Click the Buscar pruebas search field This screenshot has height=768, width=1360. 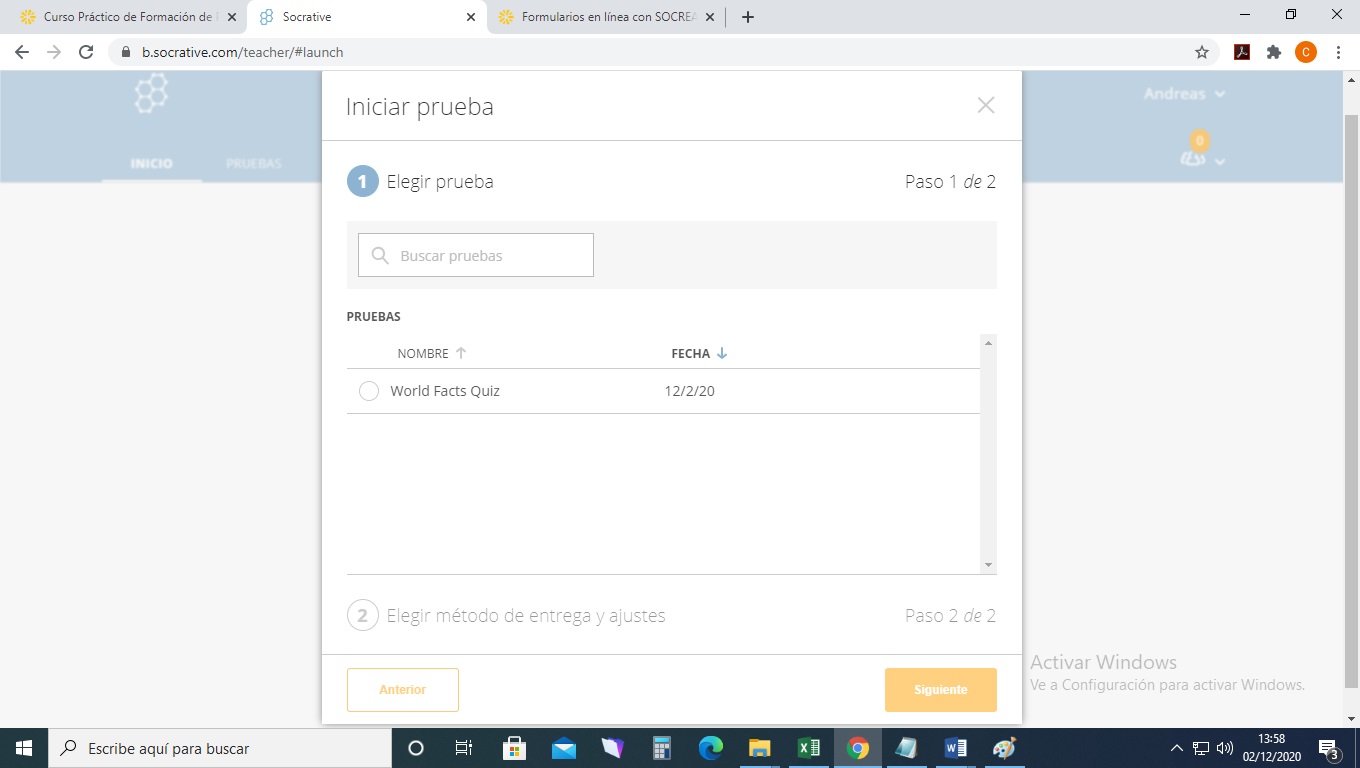tap(476, 255)
